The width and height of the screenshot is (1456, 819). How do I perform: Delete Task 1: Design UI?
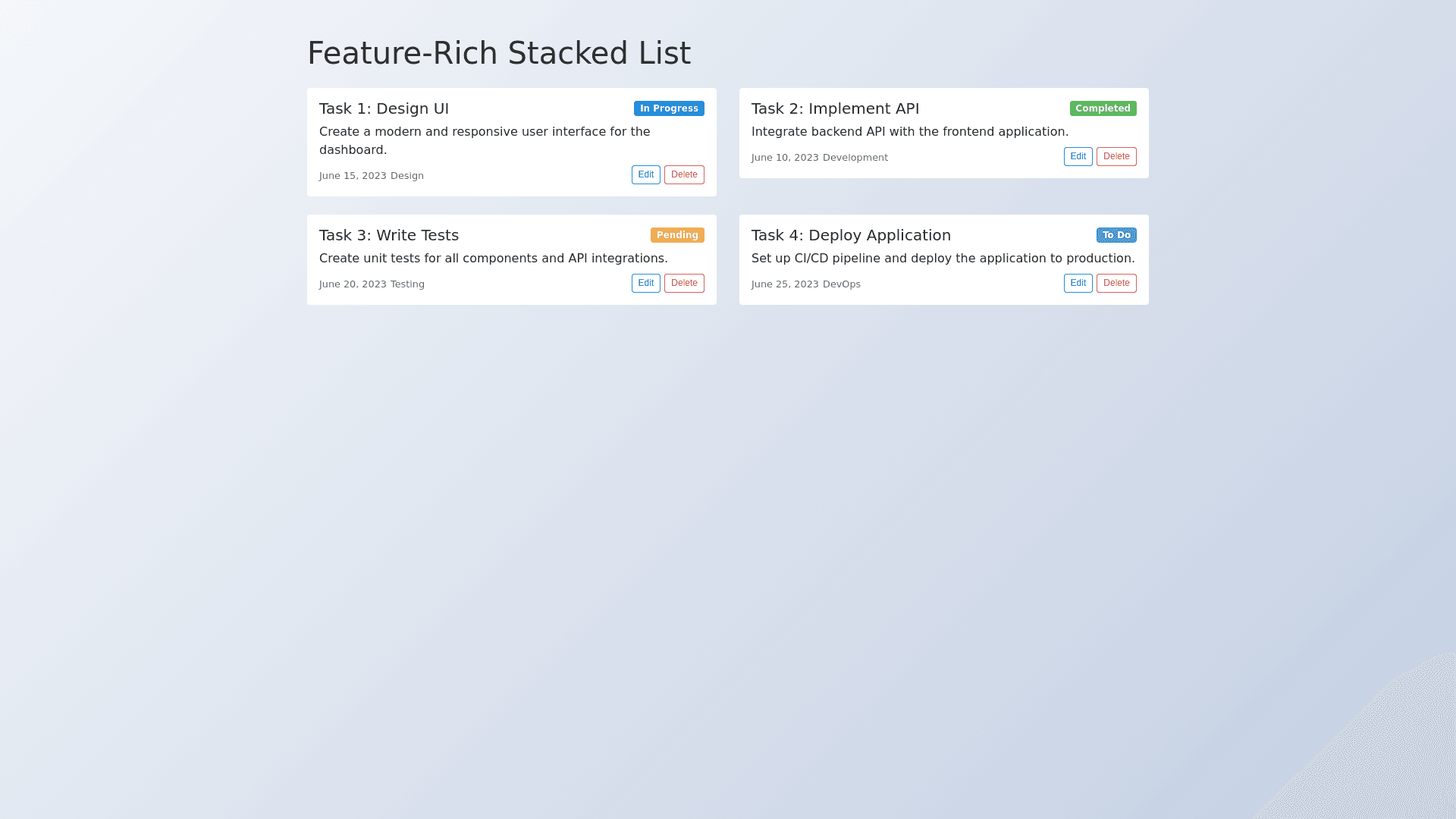684,174
